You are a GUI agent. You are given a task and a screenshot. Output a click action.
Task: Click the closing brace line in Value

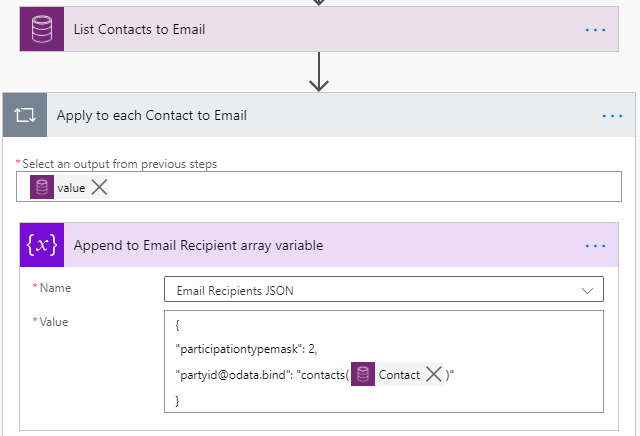[178, 400]
